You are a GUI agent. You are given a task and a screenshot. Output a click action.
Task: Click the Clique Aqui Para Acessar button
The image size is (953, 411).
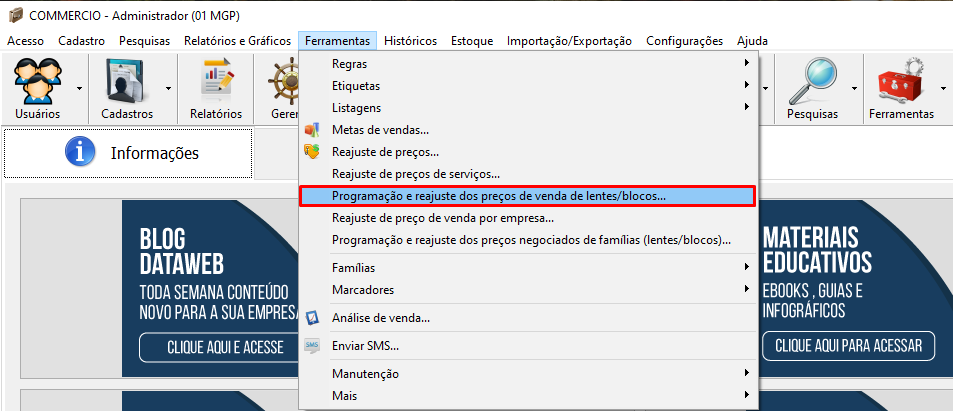[847, 346]
